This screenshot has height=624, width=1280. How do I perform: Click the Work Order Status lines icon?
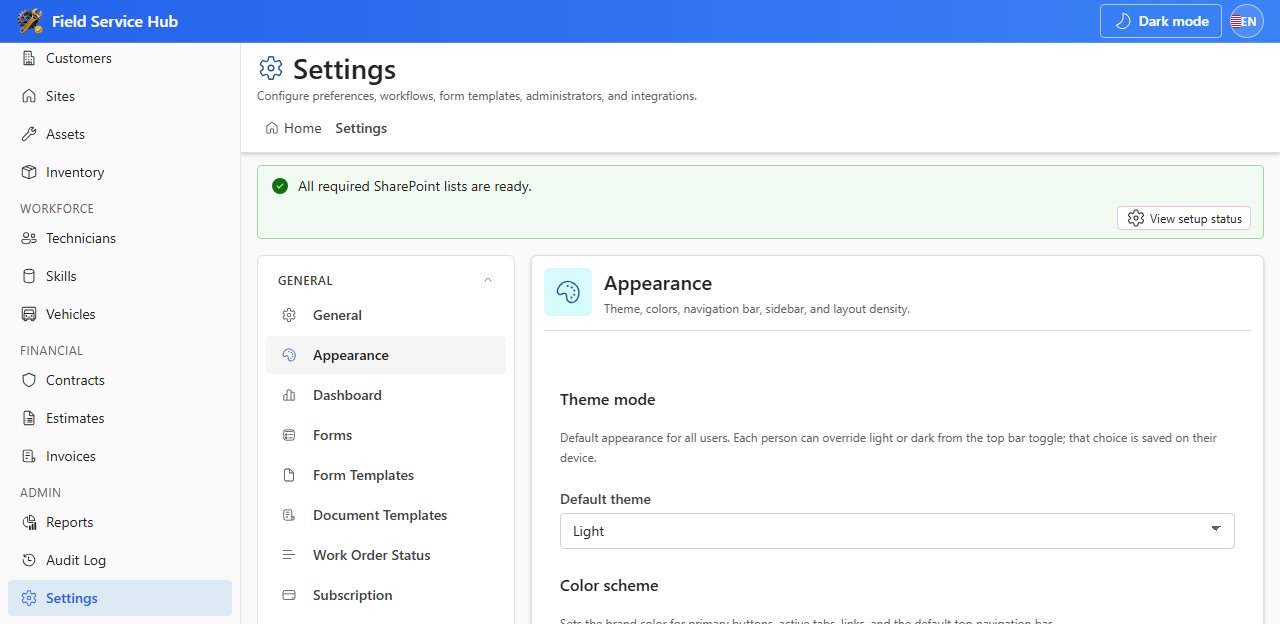pyautogui.click(x=289, y=555)
